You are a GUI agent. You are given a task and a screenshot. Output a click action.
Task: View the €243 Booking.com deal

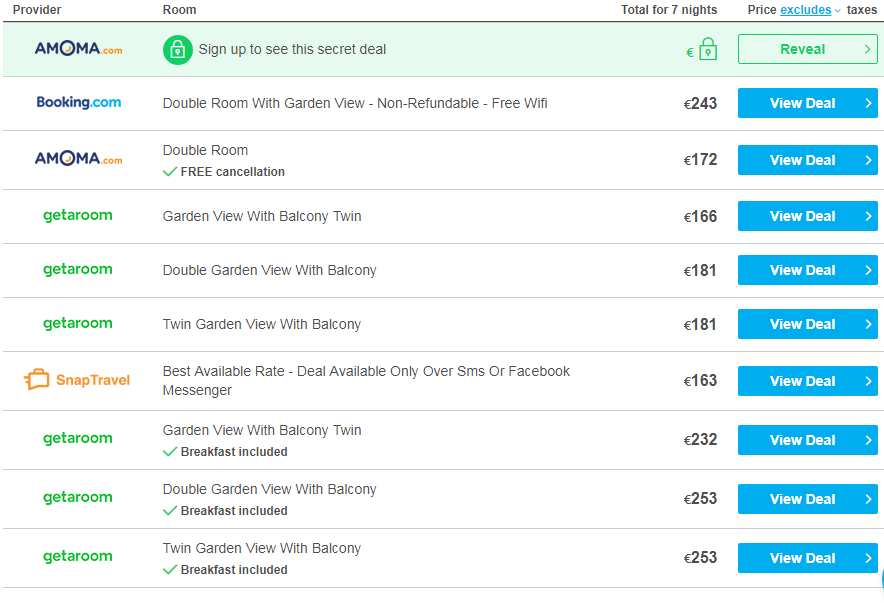(x=807, y=103)
